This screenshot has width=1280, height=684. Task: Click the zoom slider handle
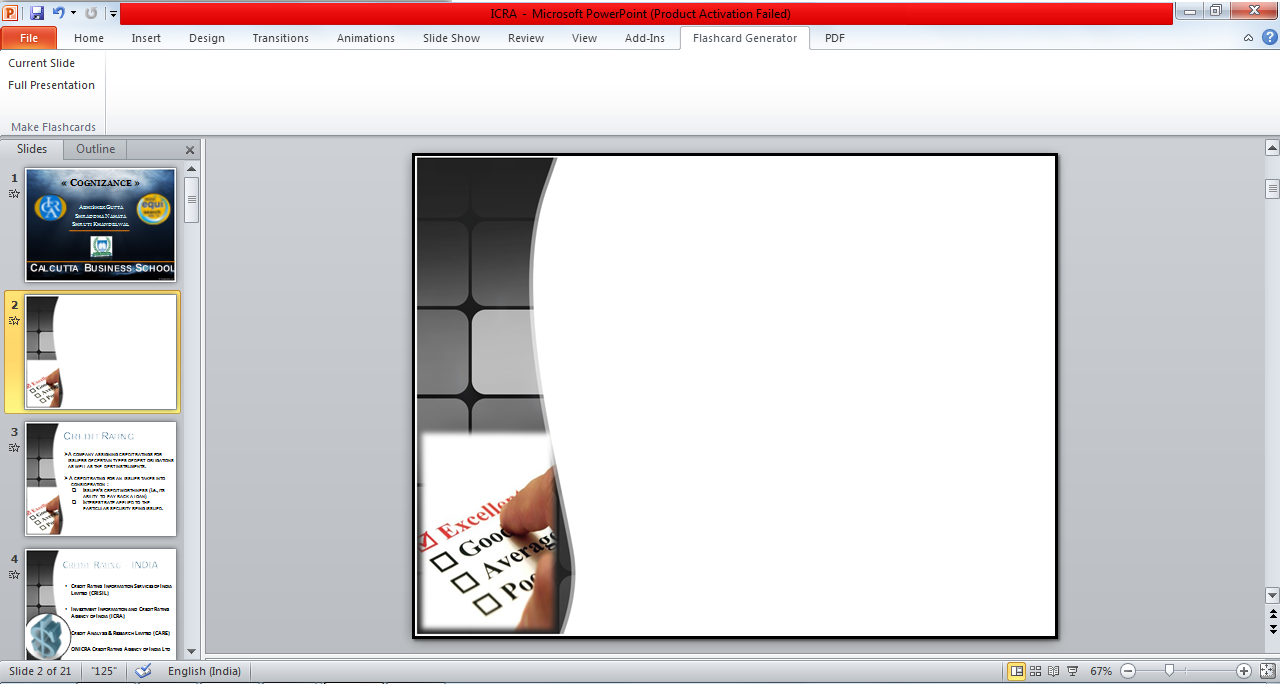pos(1169,671)
